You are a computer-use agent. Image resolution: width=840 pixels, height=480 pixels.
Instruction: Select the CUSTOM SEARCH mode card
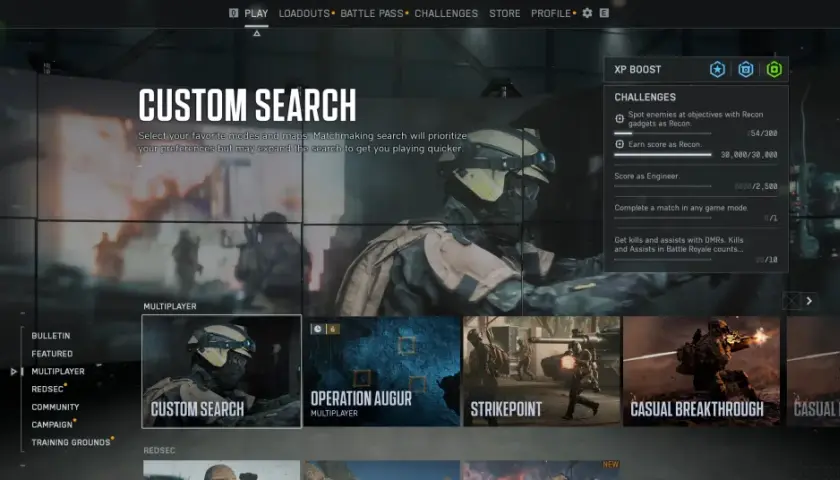click(221, 371)
